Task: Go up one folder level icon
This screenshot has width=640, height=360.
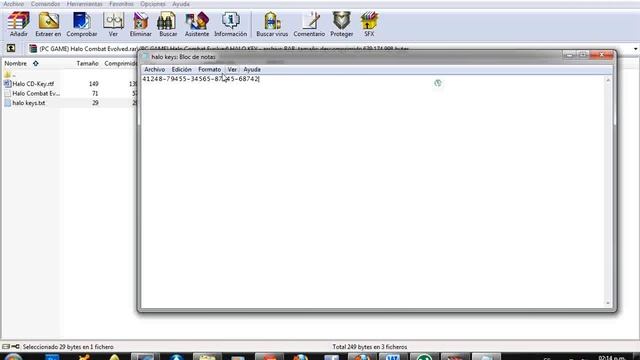Action: 11,49
